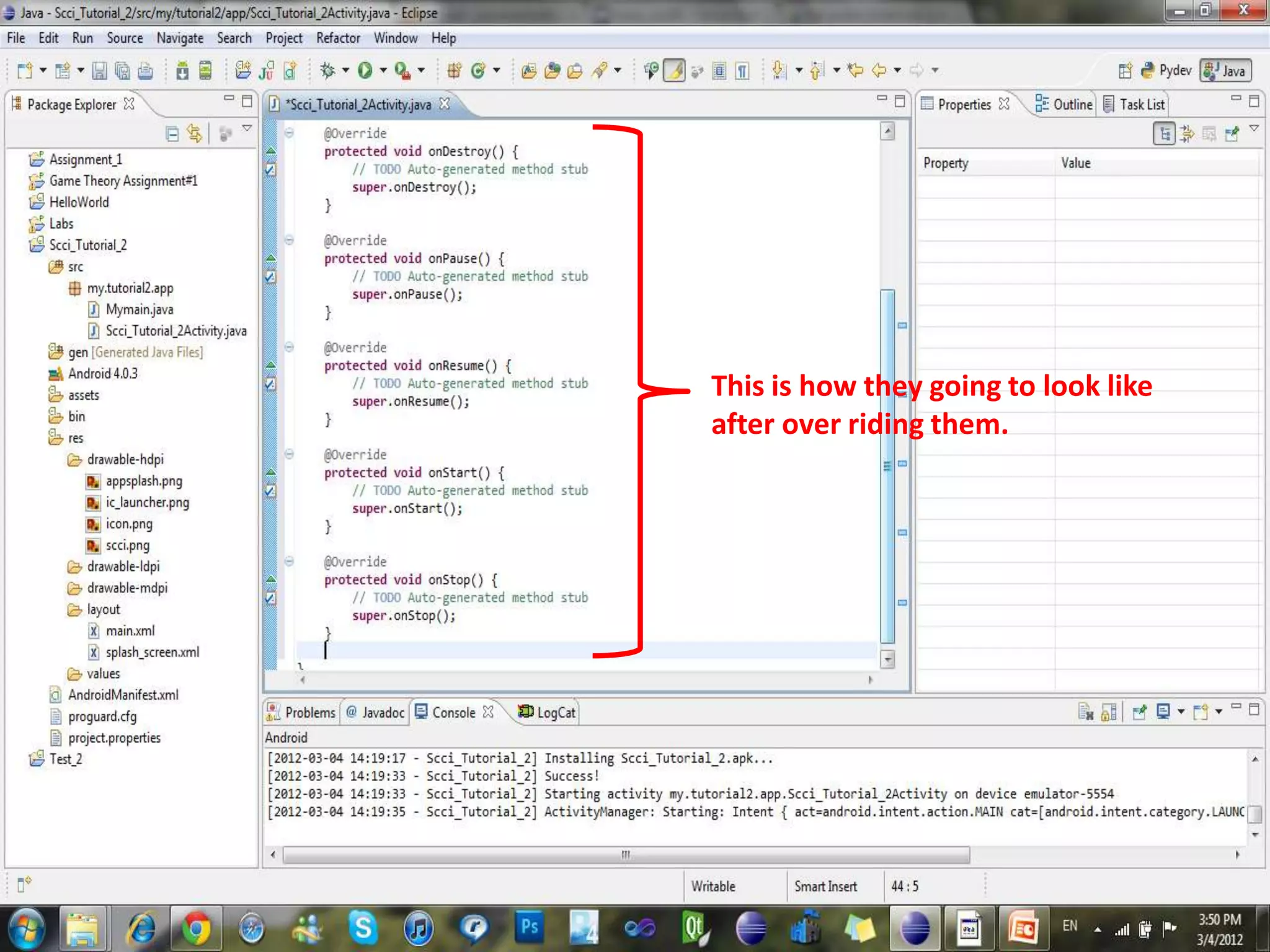Open the Source menu

pos(125,38)
